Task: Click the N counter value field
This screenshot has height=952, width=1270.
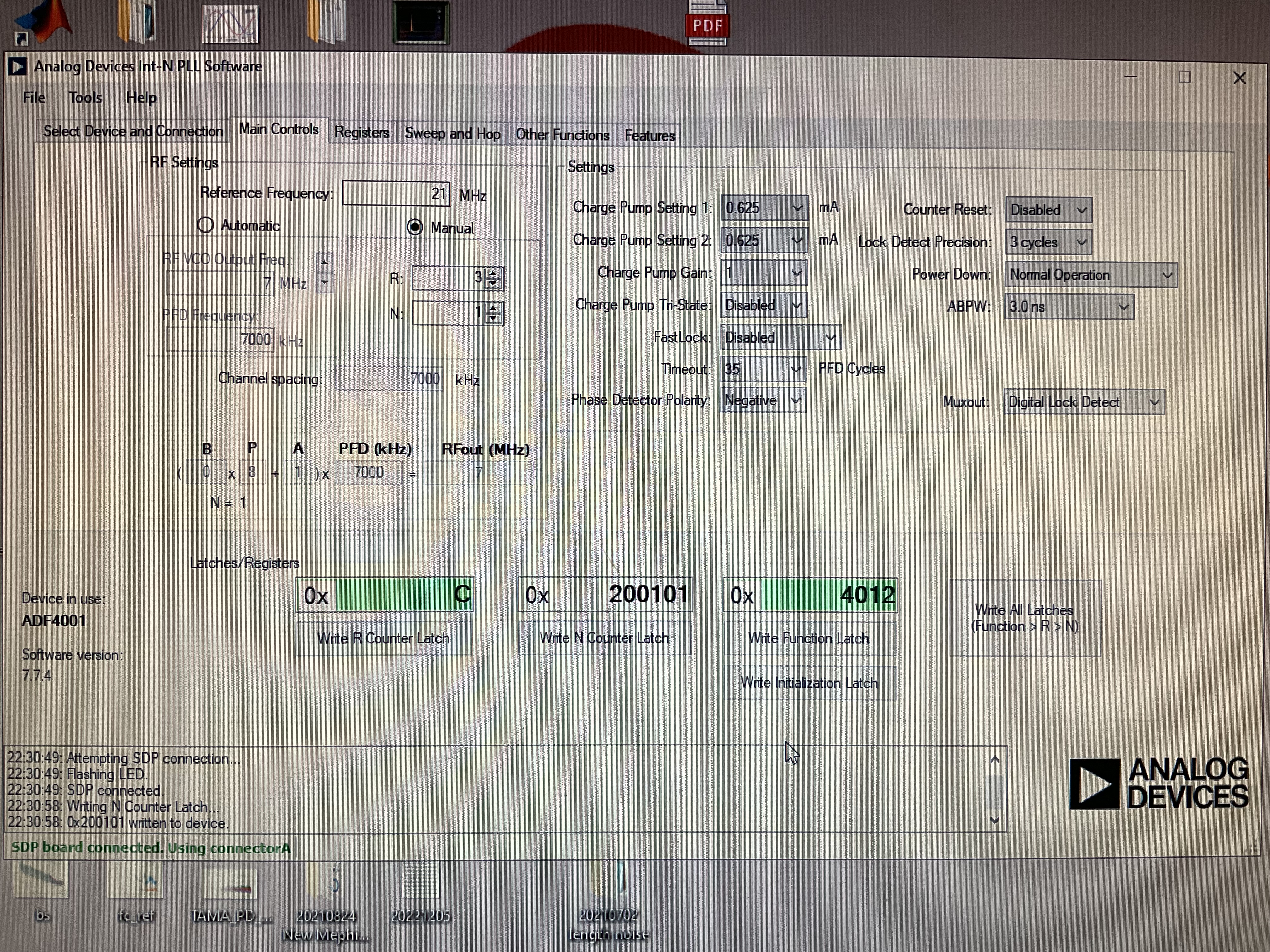Action: (449, 313)
